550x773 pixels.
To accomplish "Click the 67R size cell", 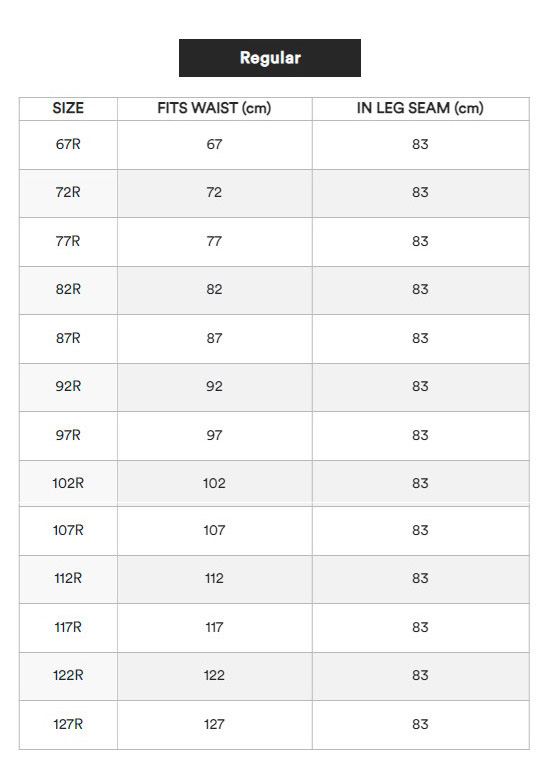I will click(68, 144).
